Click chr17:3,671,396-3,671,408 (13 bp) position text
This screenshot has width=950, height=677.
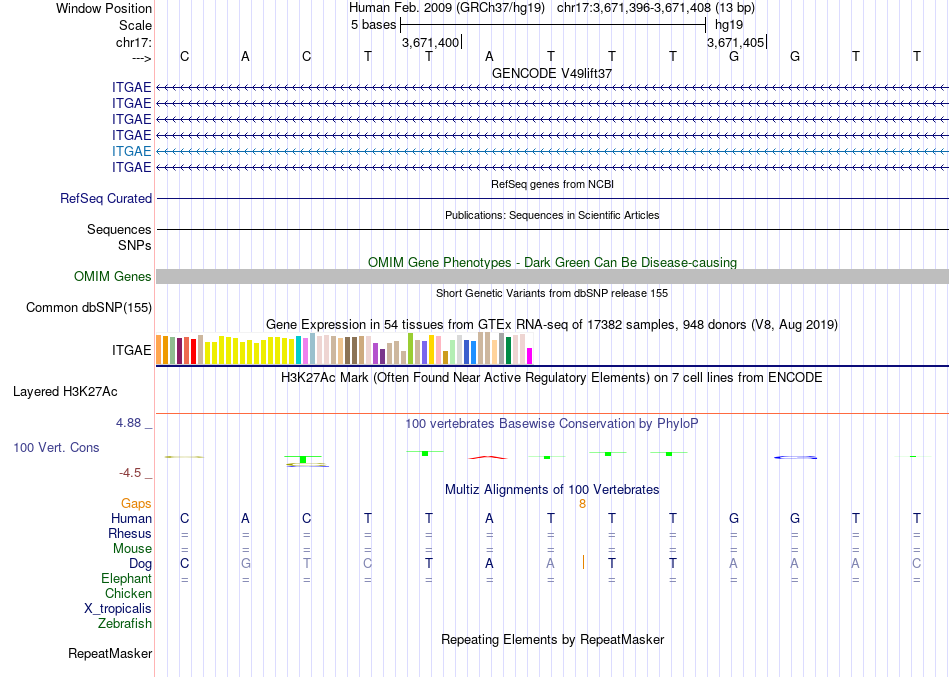[x=656, y=8]
